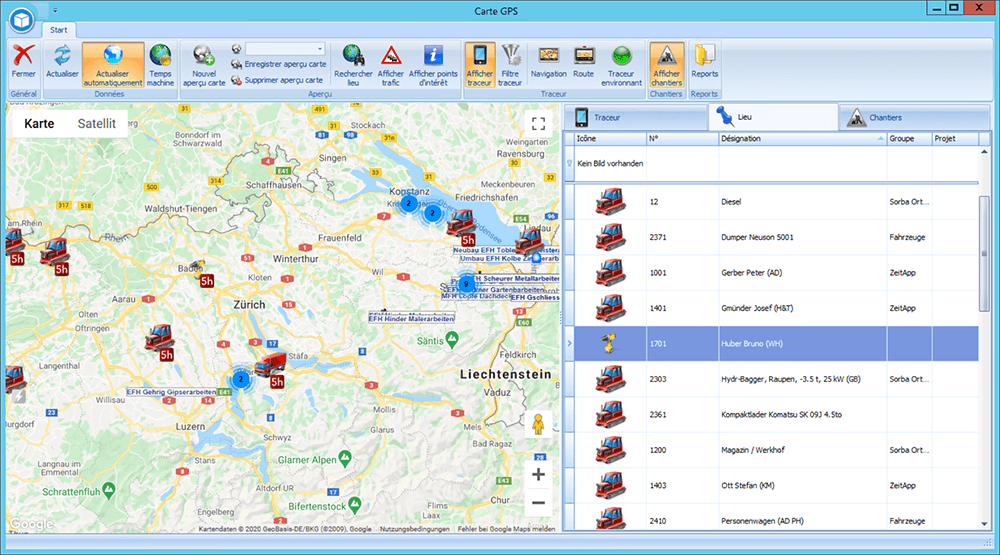Click the red truck marker near Stäfa
The height and width of the screenshot is (555, 1000).
tap(270, 365)
